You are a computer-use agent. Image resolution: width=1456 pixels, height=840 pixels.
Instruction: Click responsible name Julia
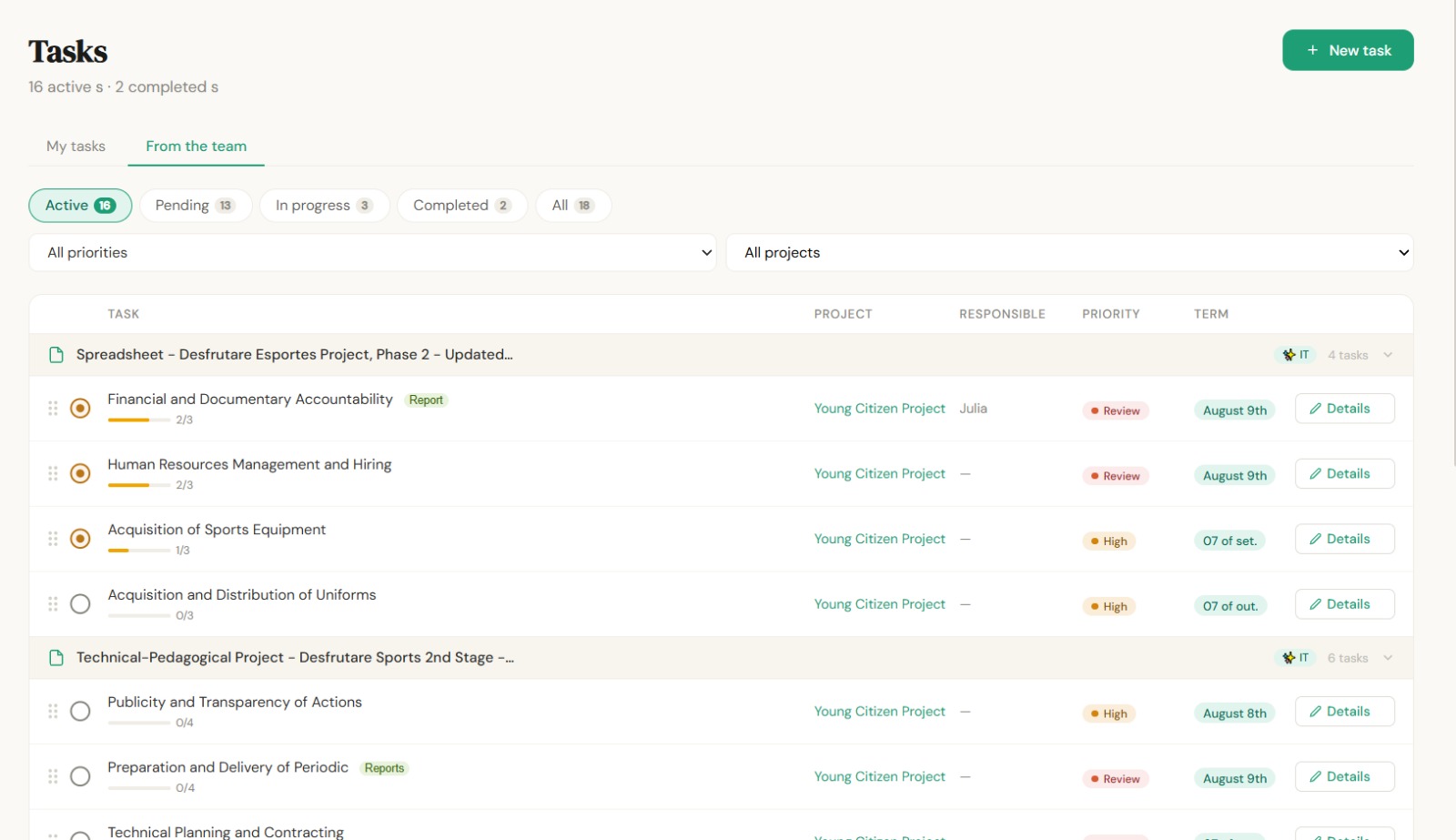click(x=973, y=409)
